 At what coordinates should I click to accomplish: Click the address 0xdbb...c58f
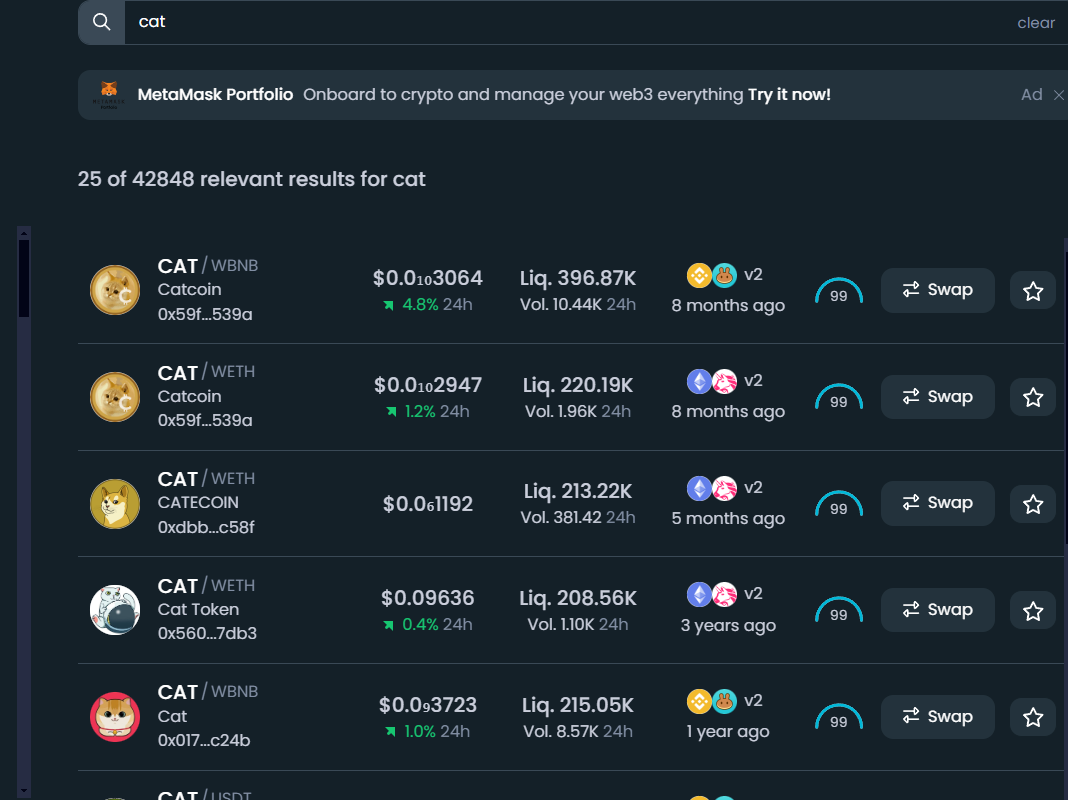pyautogui.click(x=206, y=528)
